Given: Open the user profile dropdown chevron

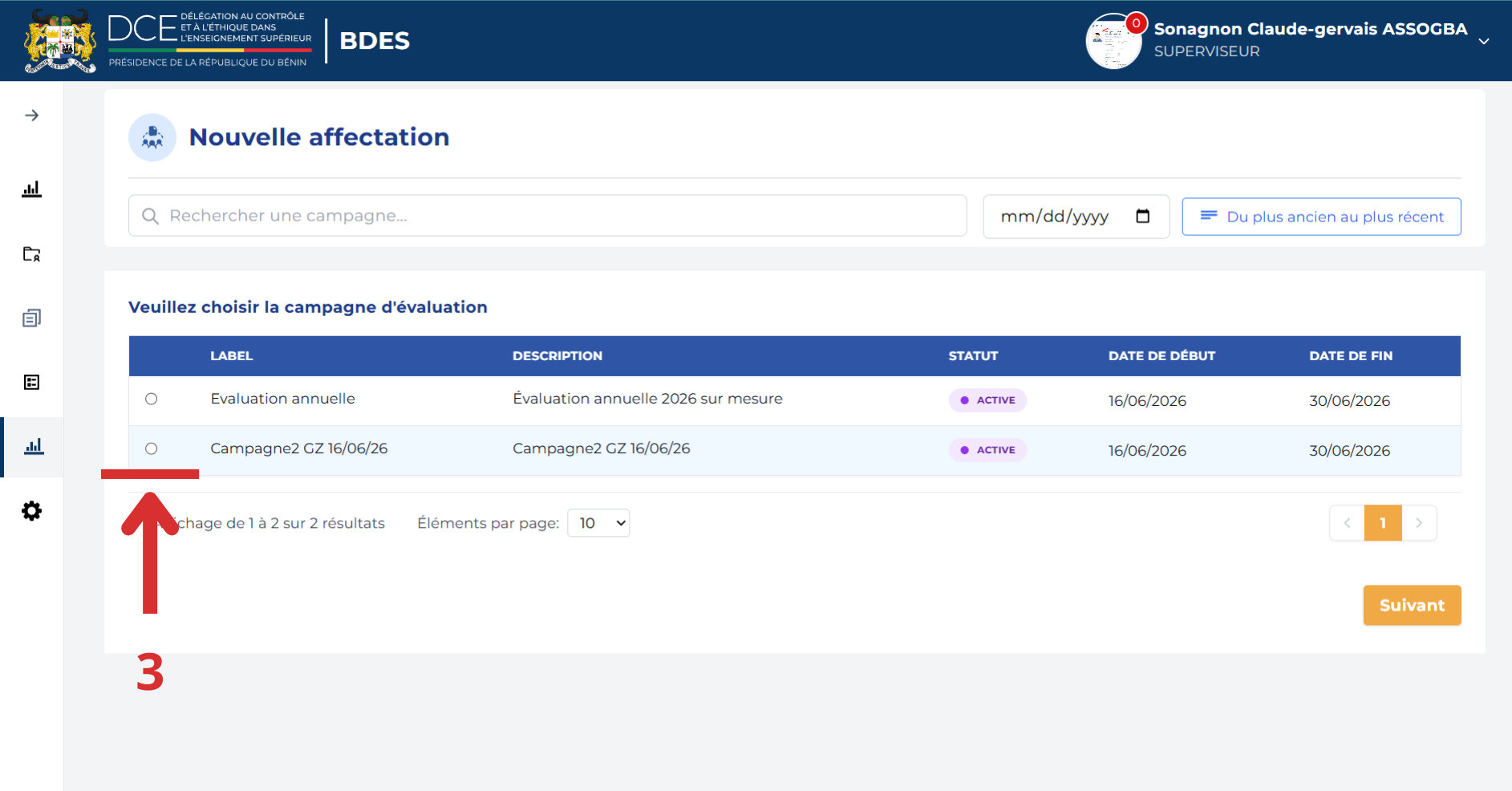Looking at the screenshot, I should tap(1484, 41).
